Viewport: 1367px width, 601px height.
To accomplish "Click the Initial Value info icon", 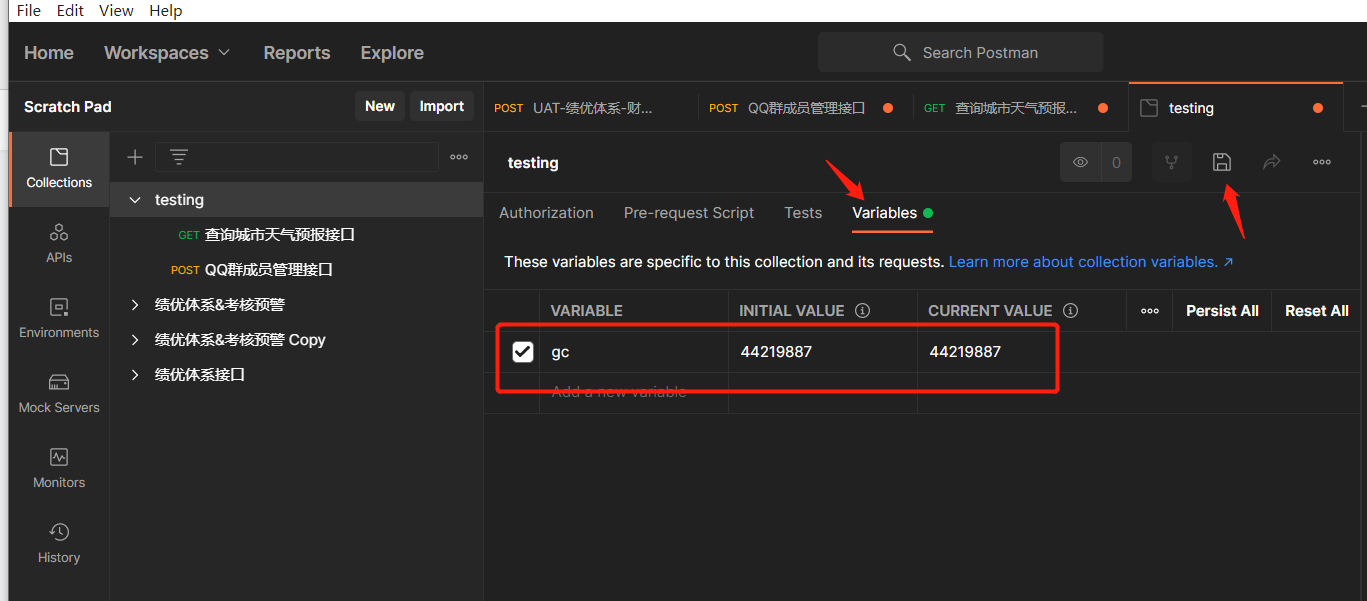I will (x=862, y=311).
